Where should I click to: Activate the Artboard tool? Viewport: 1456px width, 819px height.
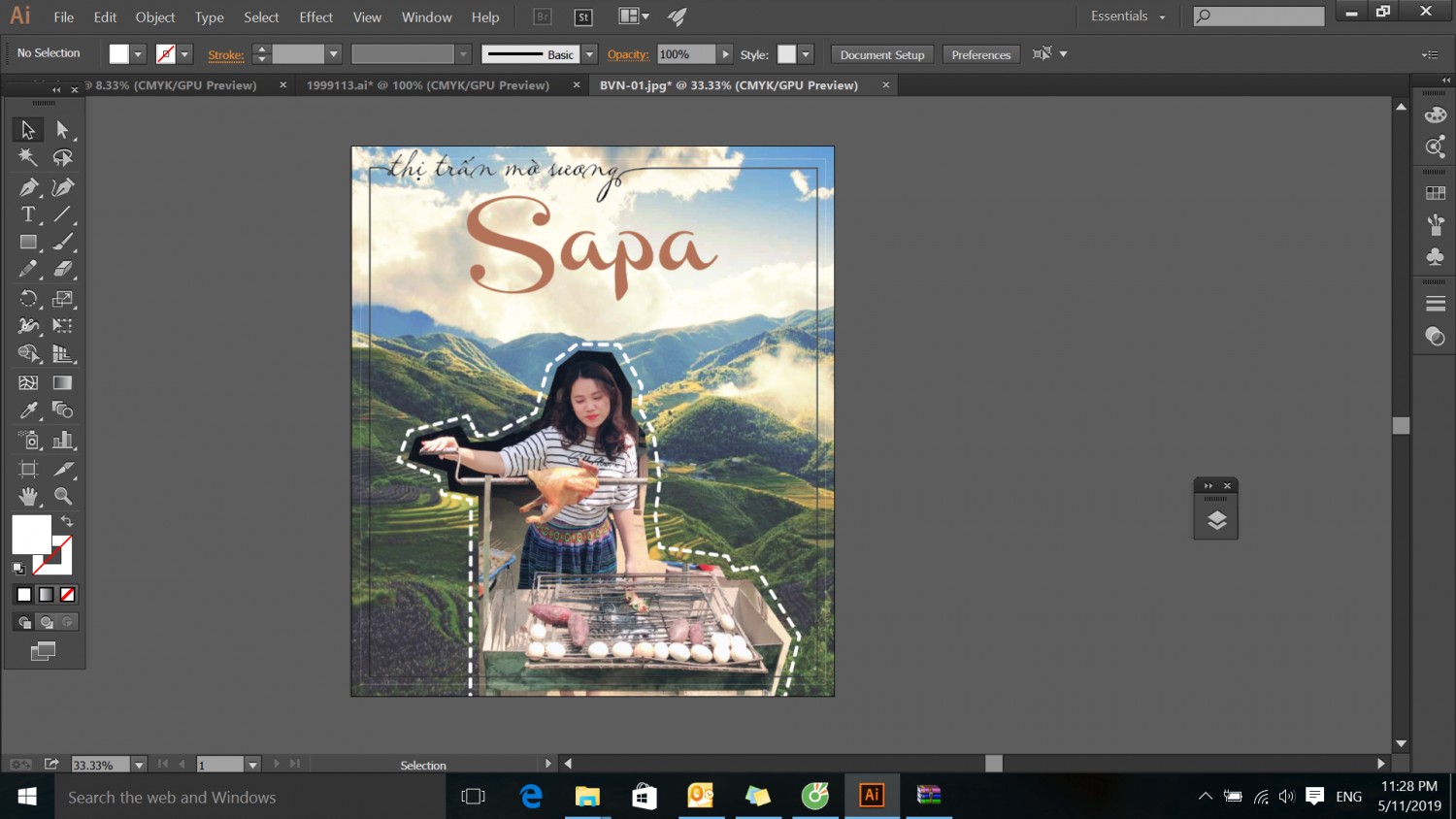[28, 469]
